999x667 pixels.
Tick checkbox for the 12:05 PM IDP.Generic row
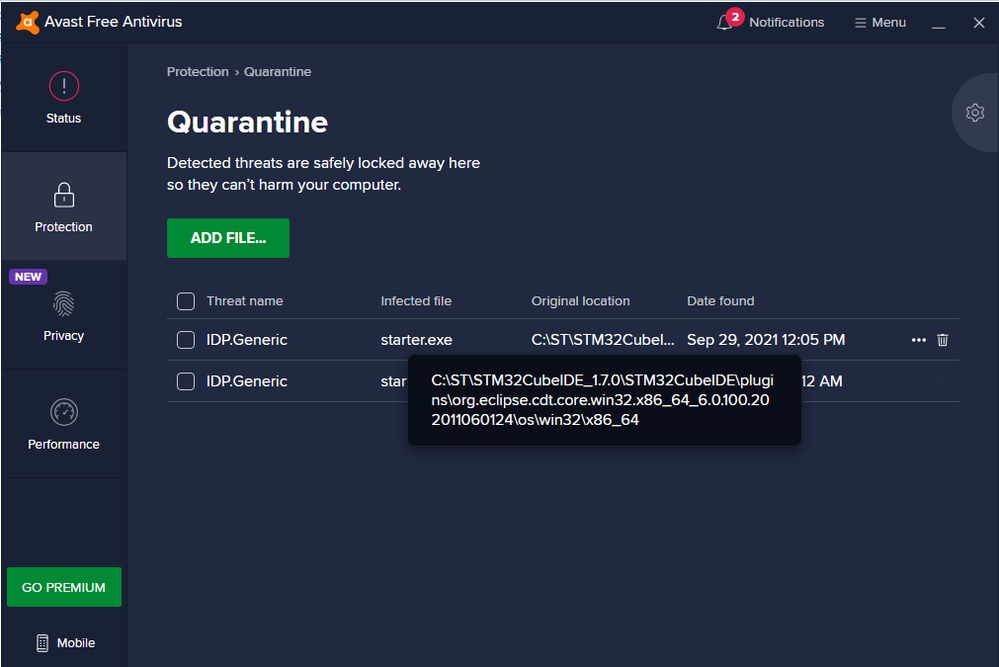pyautogui.click(x=185, y=340)
